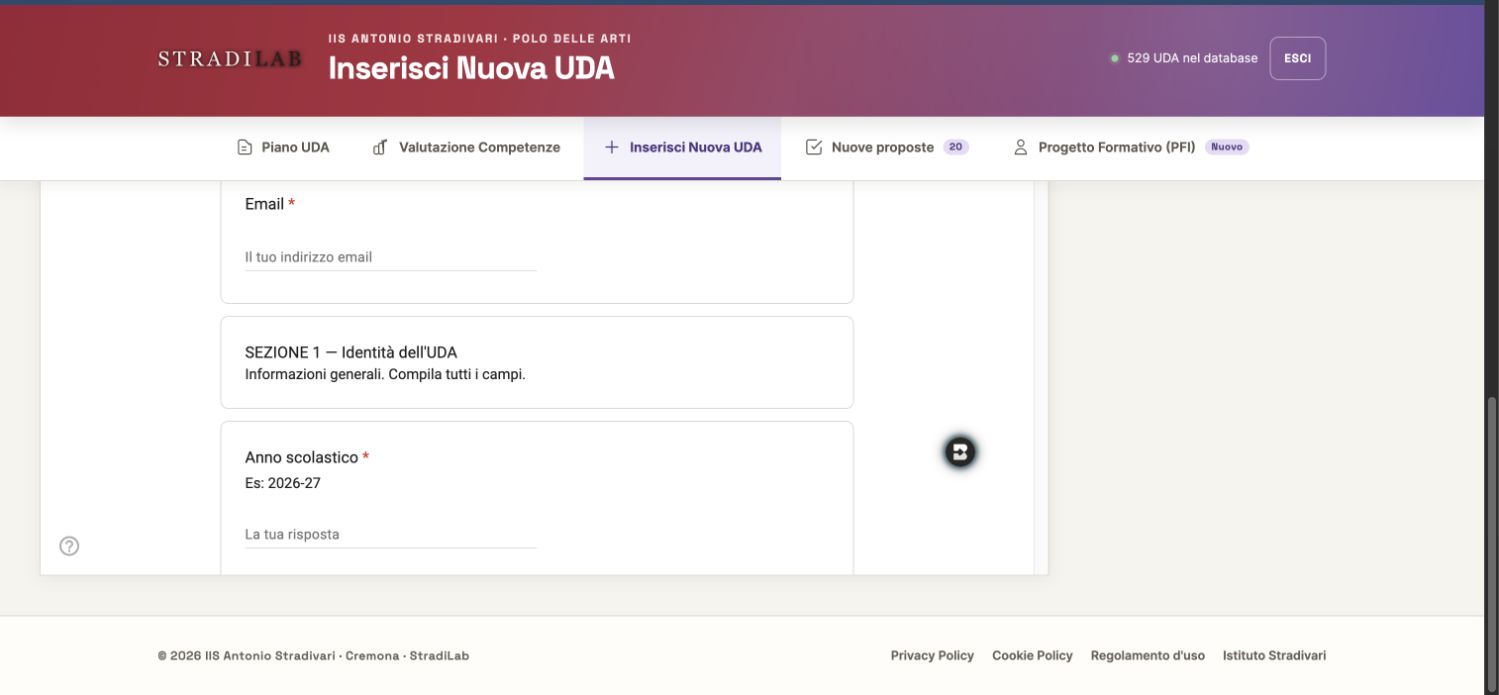Open the Valutazione Competenze tab

click(x=466, y=147)
